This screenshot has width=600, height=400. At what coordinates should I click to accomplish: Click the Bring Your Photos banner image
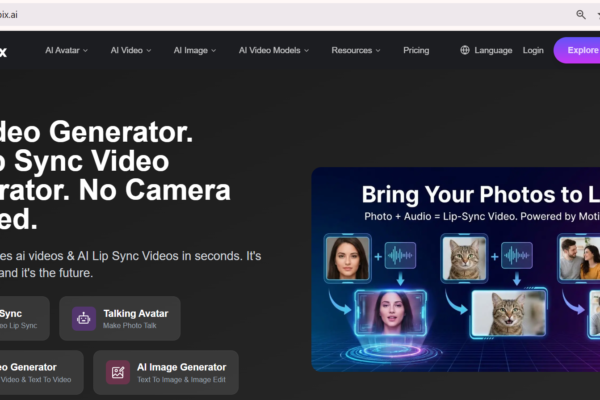coord(456,269)
